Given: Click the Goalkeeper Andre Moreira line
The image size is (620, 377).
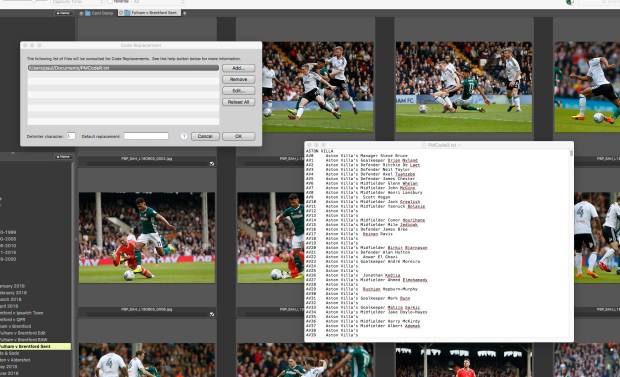Looking at the screenshot, I should tap(363, 261).
